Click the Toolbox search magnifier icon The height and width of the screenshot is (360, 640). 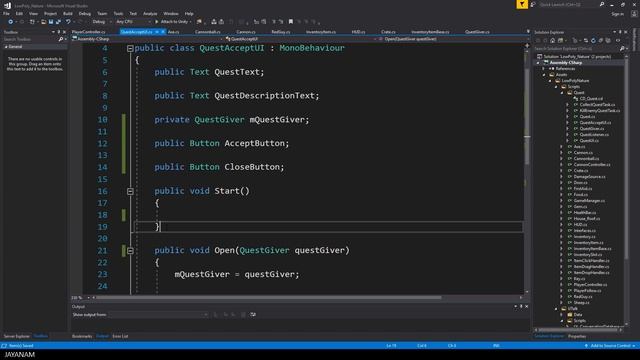coord(61,39)
